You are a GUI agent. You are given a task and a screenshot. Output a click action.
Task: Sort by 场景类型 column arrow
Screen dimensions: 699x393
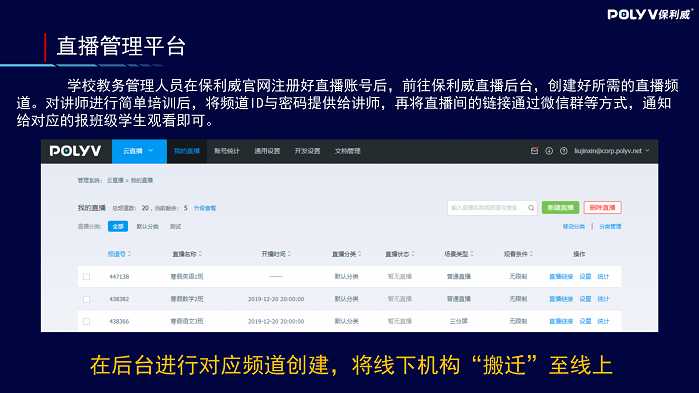click(472, 254)
